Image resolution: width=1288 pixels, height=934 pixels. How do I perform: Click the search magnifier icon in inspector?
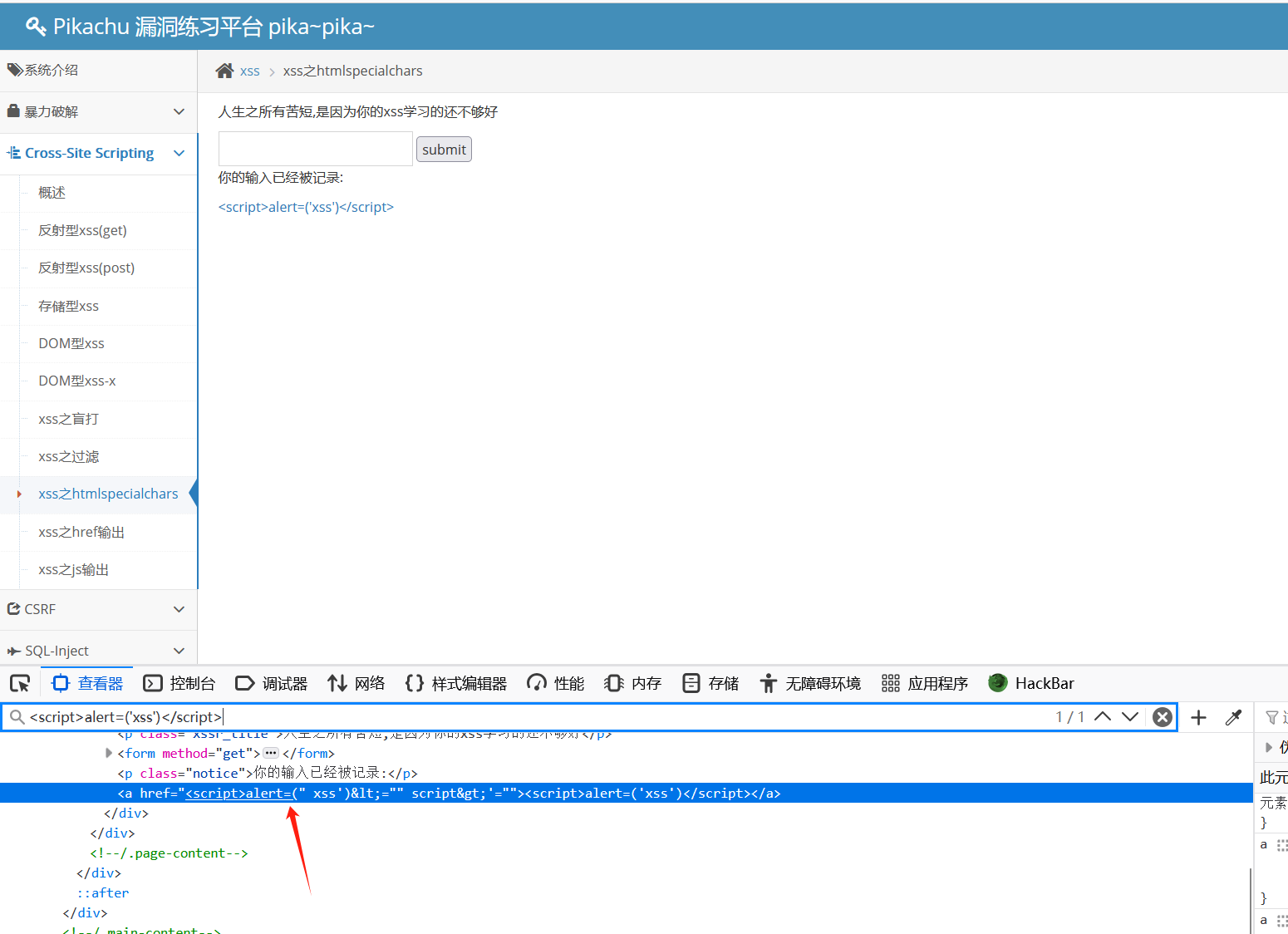(x=17, y=717)
